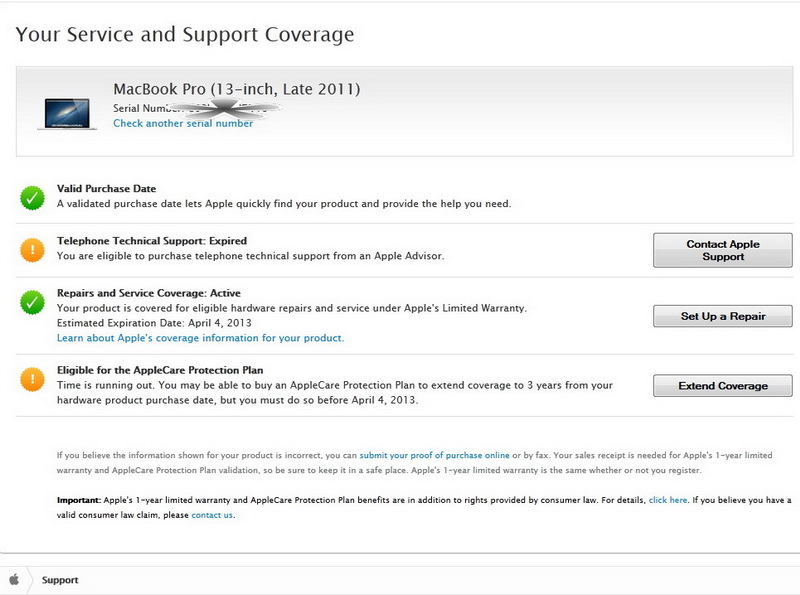
Task: Click the Important: notice label
Action: (x=79, y=500)
